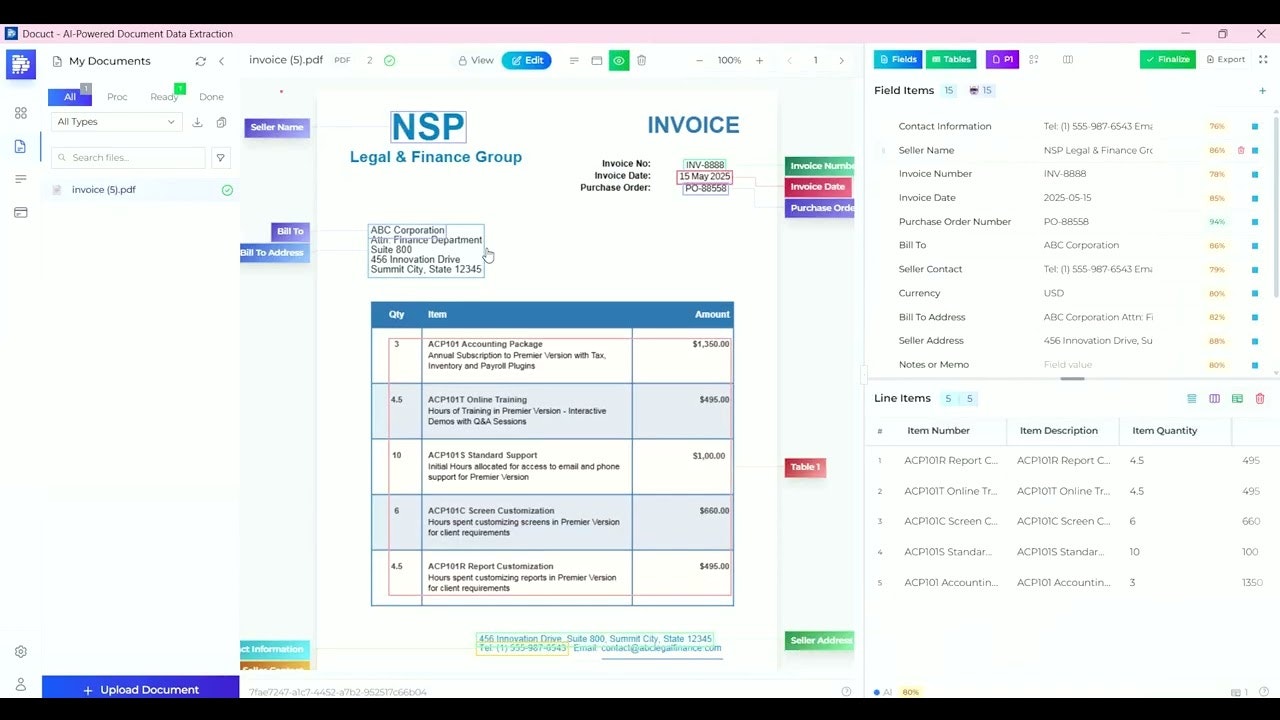Click the window layout icon in document toolbar
1280x720 pixels.
(x=596, y=60)
